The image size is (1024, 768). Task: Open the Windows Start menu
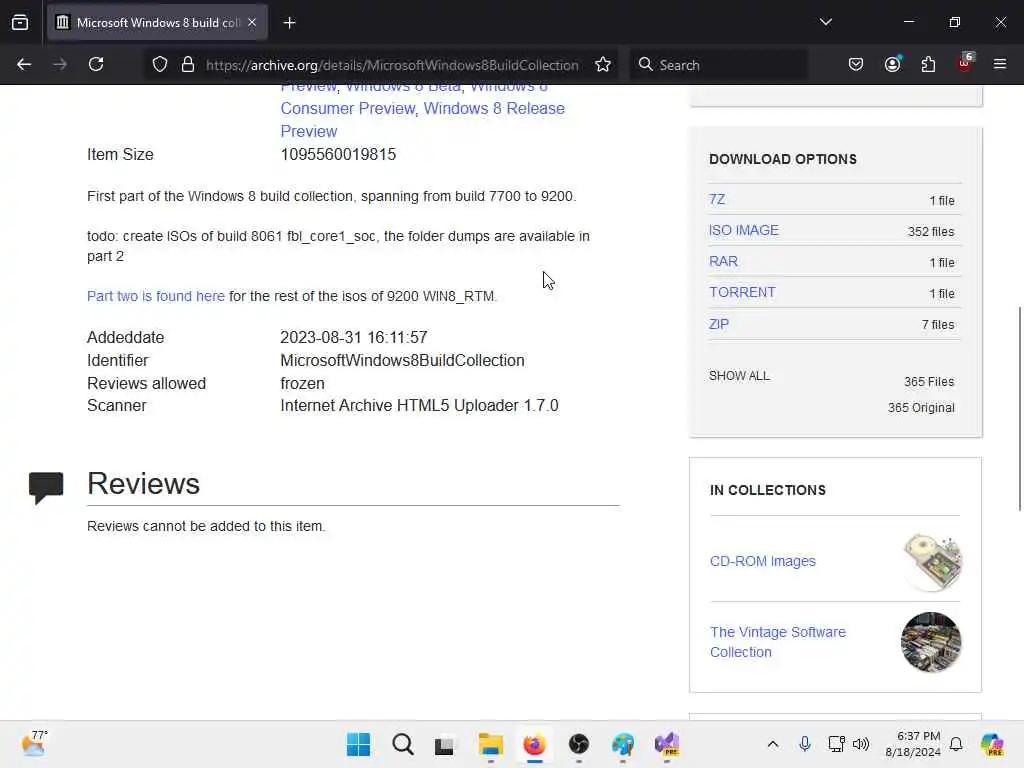359,744
